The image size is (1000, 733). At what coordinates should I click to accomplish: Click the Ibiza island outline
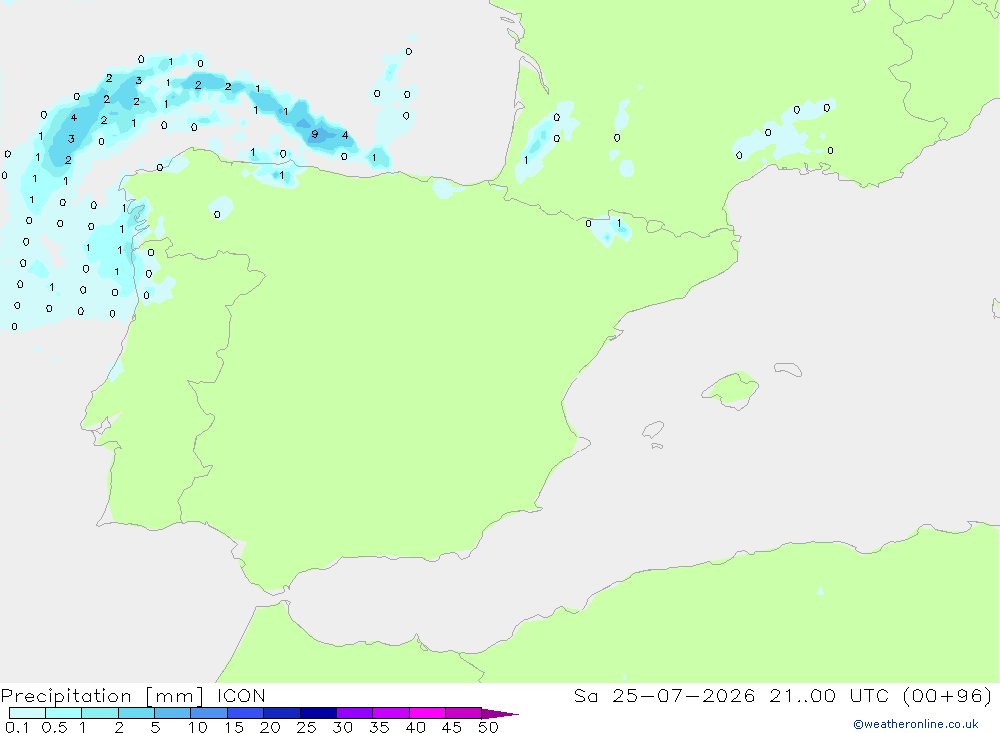pyautogui.click(x=653, y=430)
